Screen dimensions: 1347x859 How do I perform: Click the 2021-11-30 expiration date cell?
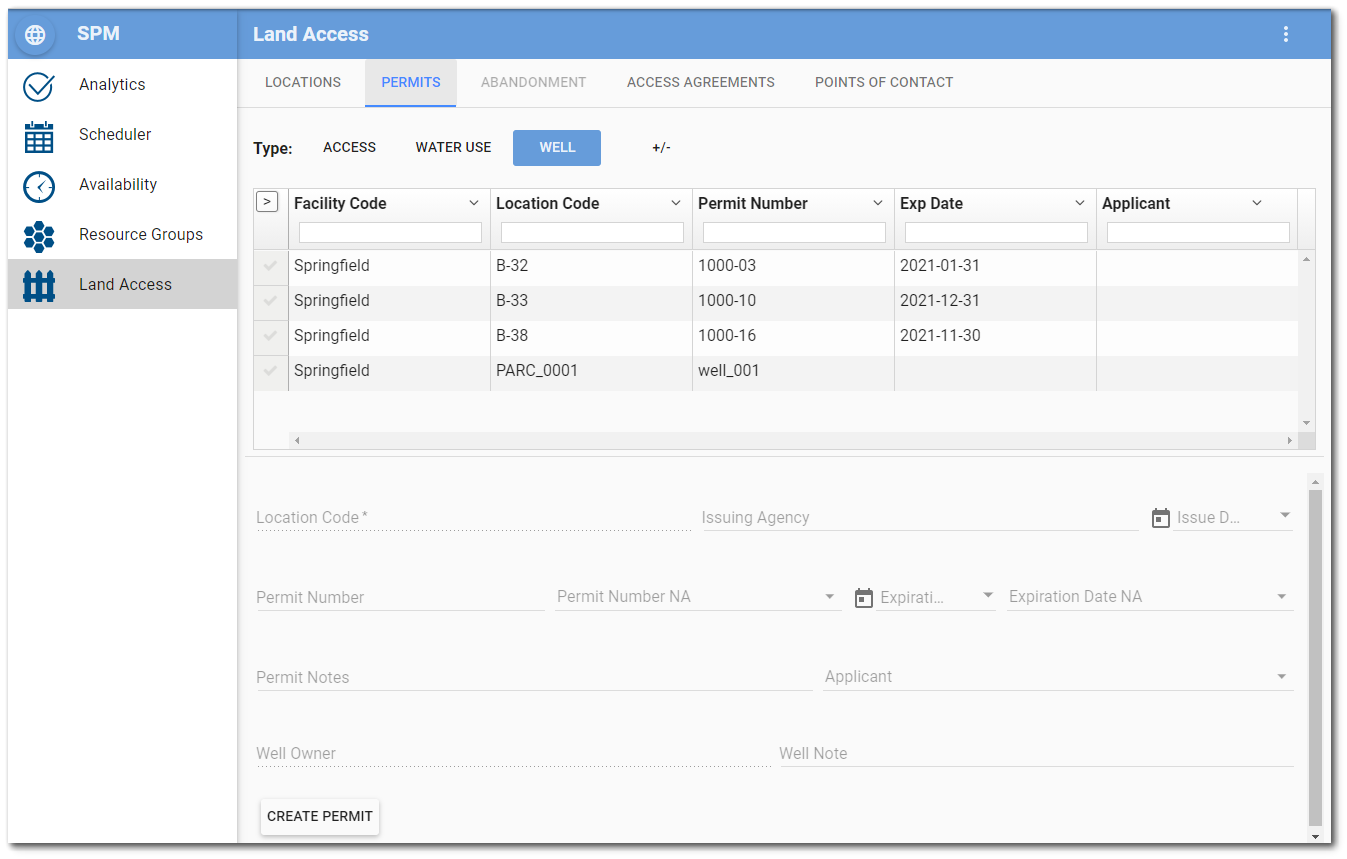click(x=996, y=336)
